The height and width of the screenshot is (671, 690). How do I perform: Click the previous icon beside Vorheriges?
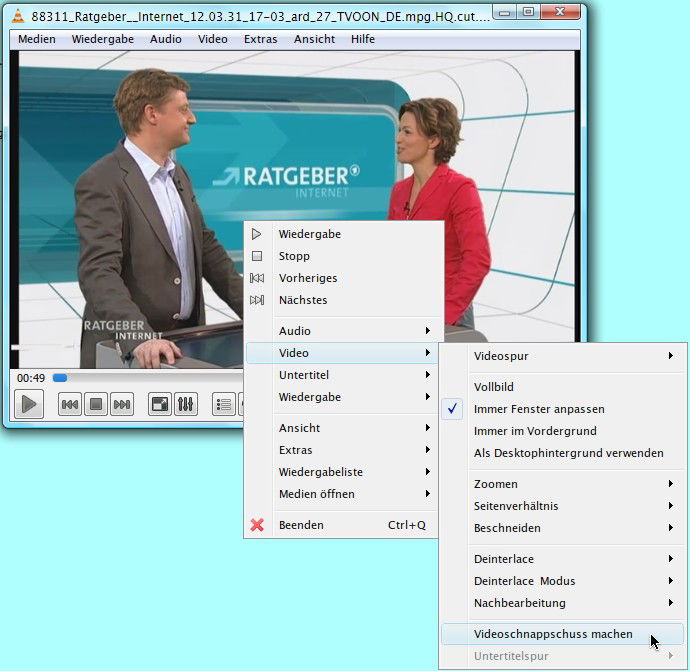(x=257, y=278)
